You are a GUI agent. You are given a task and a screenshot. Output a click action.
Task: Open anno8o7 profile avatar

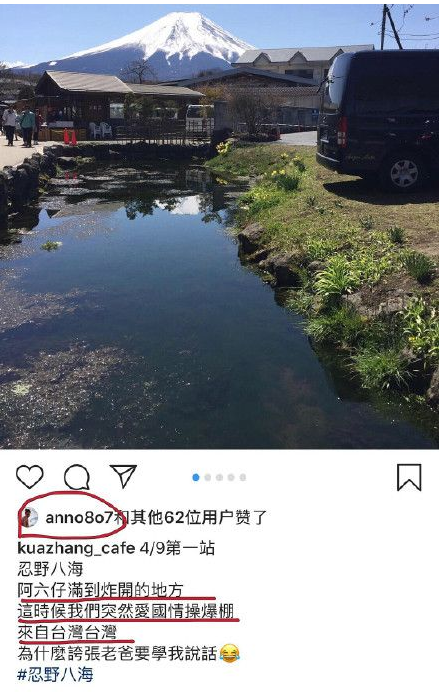pyautogui.click(x=30, y=517)
